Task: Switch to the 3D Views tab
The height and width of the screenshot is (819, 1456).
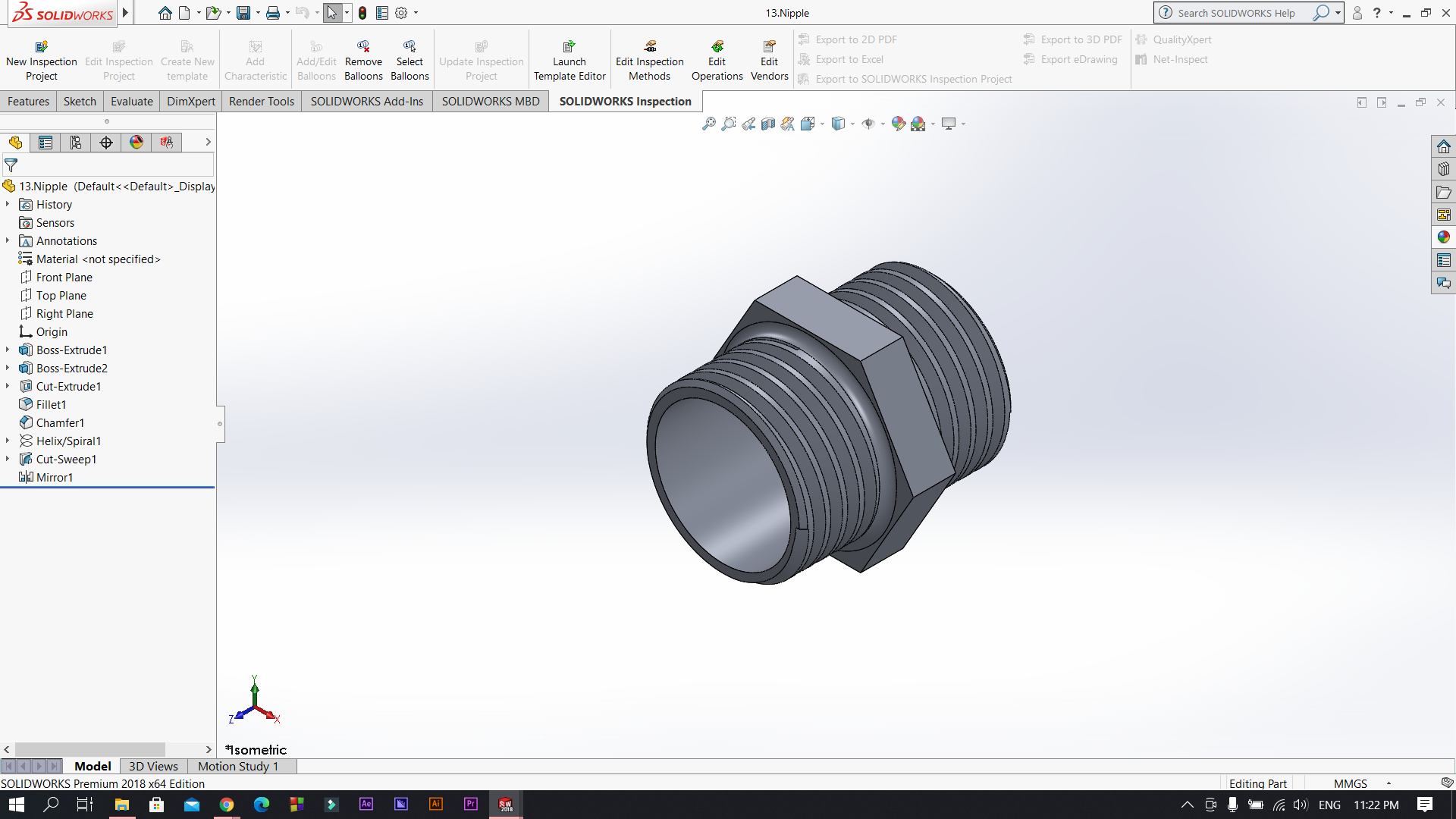Action: coord(153,766)
